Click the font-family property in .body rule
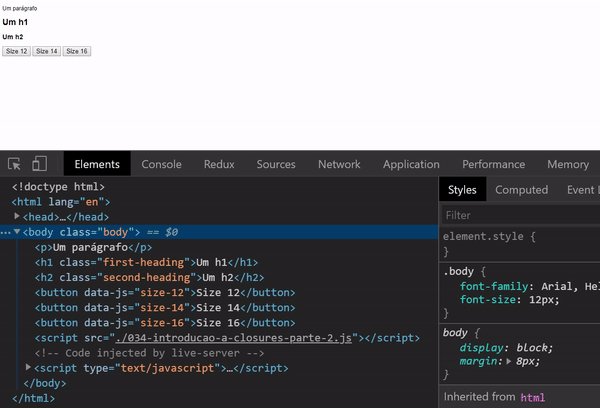This screenshot has width=600, height=408. coord(494,286)
